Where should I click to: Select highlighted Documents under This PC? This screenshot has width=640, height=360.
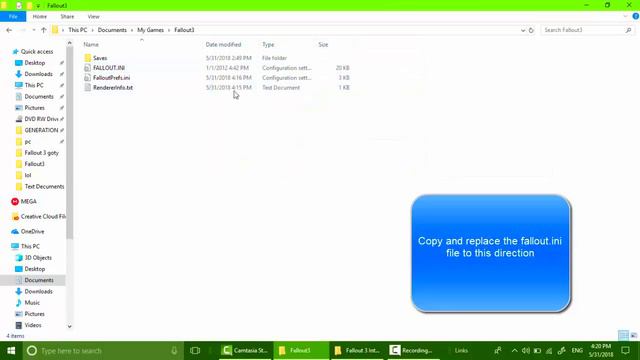click(39, 280)
